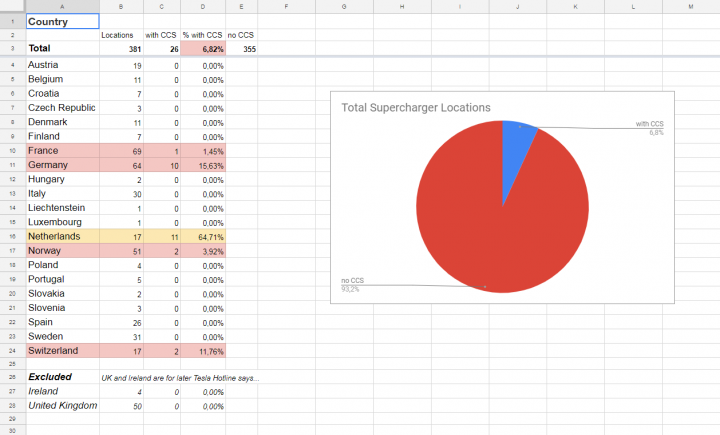
Task: Click the Total Supercharger Locations chart title
Action: [416, 107]
